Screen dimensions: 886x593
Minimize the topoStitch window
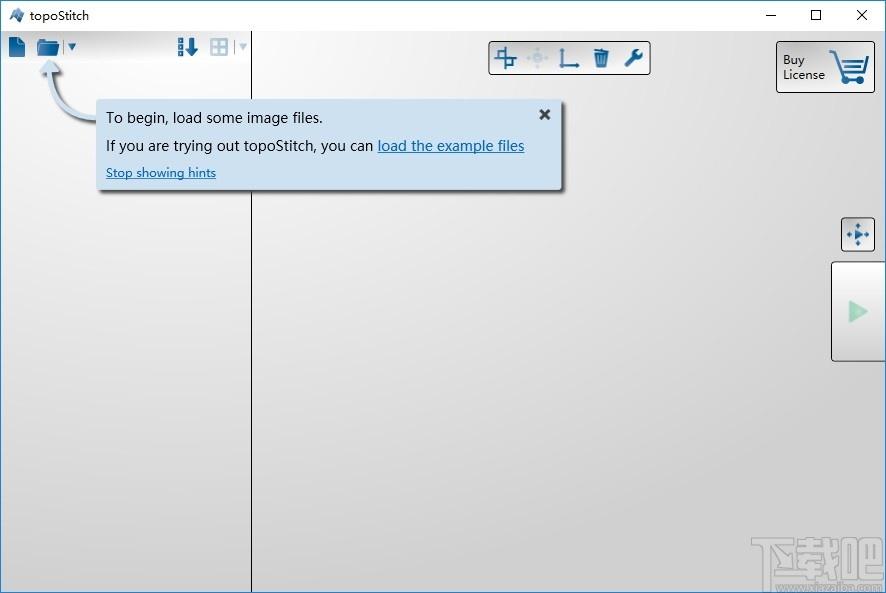click(x=771, y=15)
